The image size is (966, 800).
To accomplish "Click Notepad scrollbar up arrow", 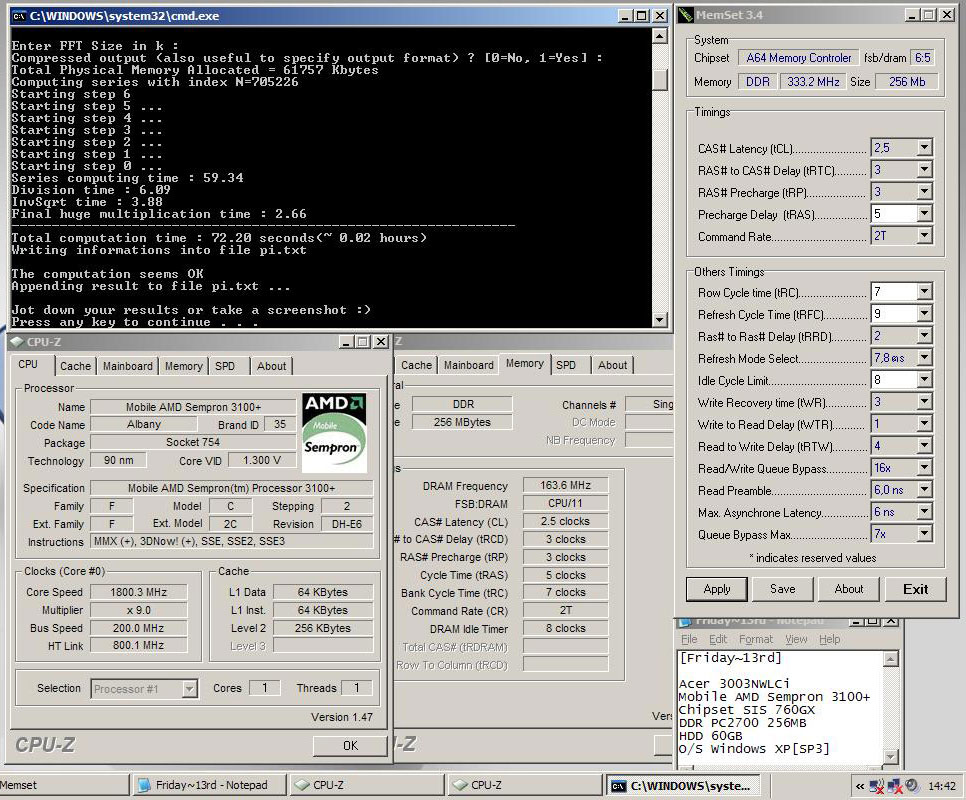I will coord(890,660).
